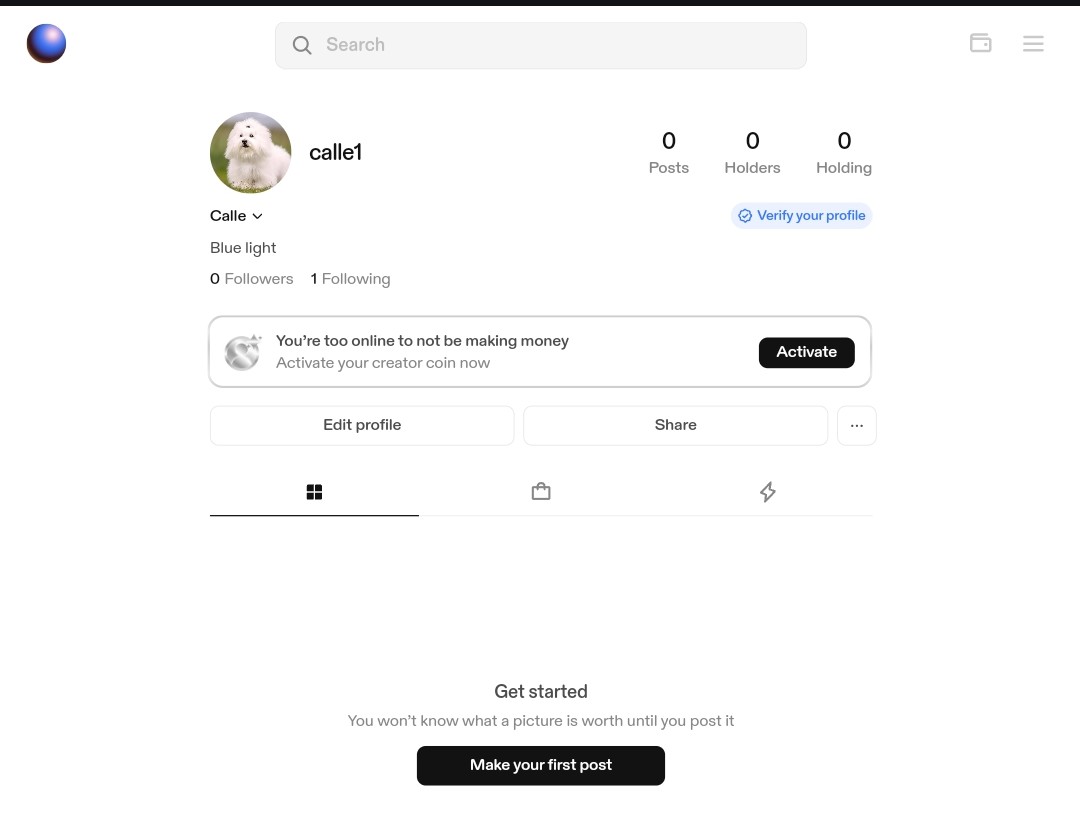Click the silver creator coin icon

pyautogui.click(x=242, y=352)
